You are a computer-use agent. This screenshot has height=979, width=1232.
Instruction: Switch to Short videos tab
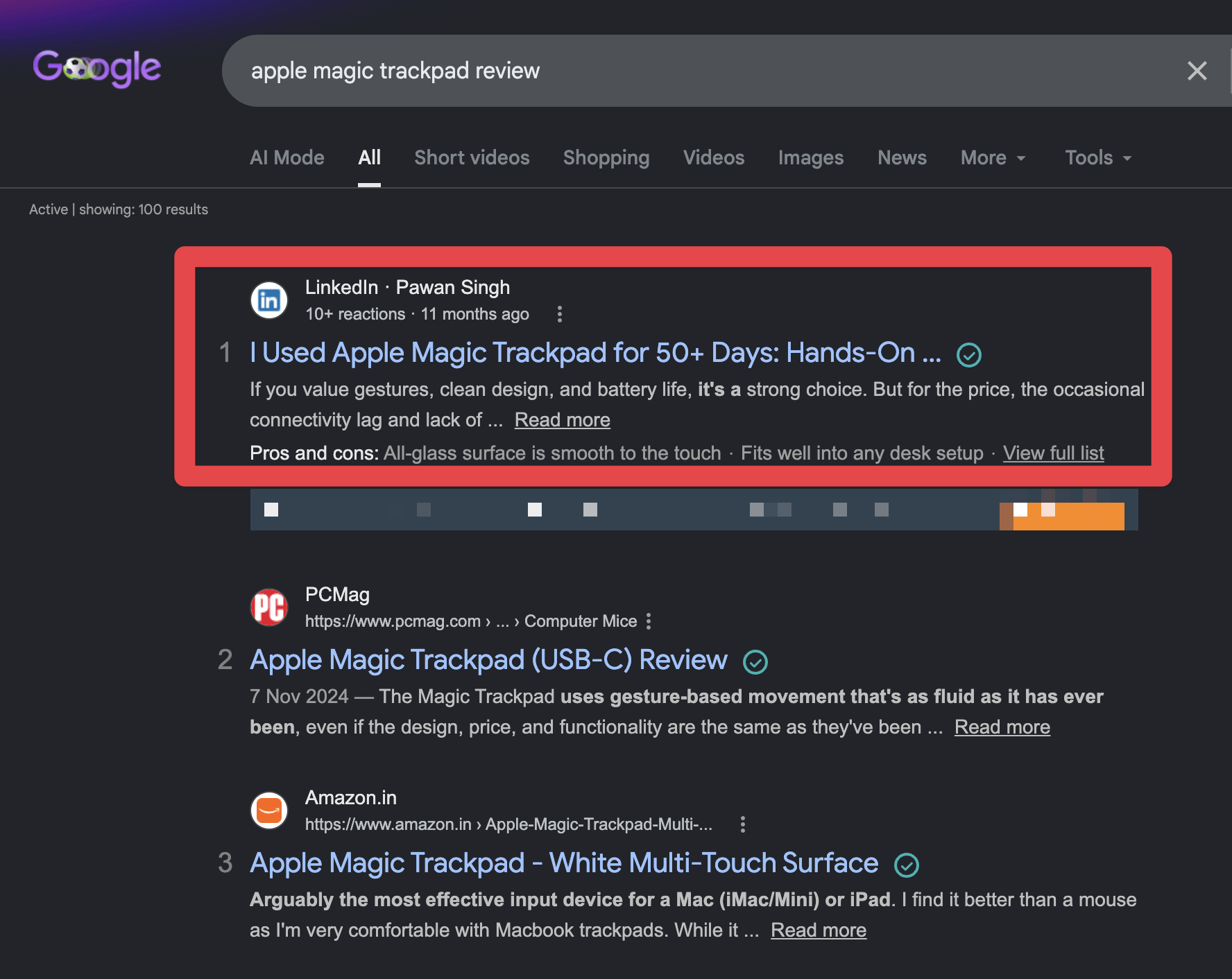pos(472,158)
